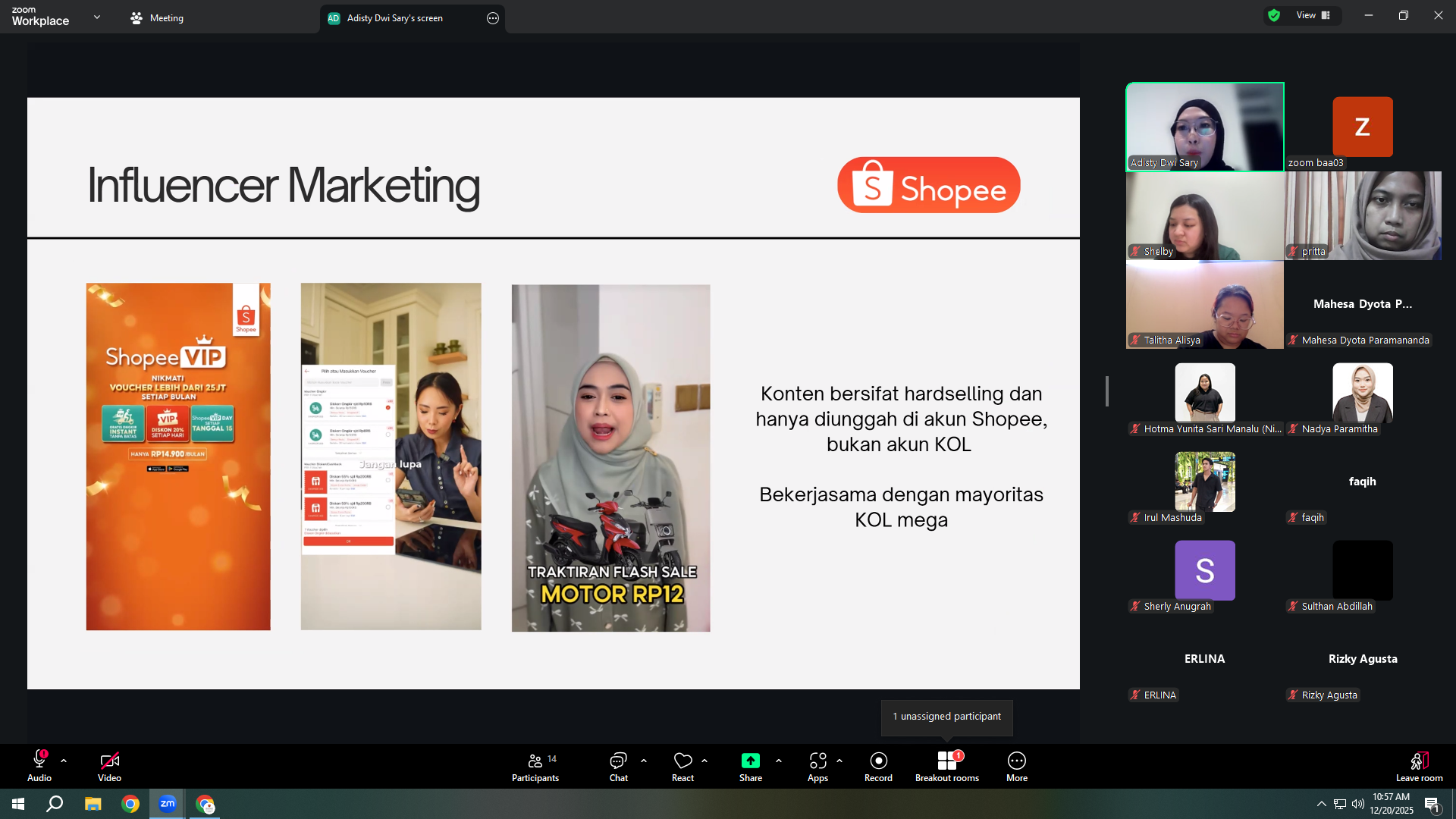Open the Apps panel

pos(817,766)
